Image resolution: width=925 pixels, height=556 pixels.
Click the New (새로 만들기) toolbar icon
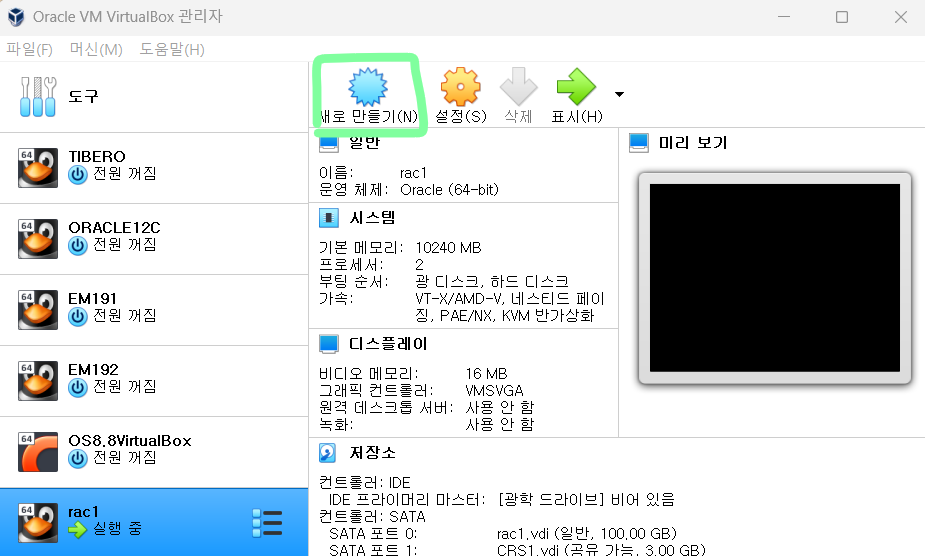pos(368,86)
